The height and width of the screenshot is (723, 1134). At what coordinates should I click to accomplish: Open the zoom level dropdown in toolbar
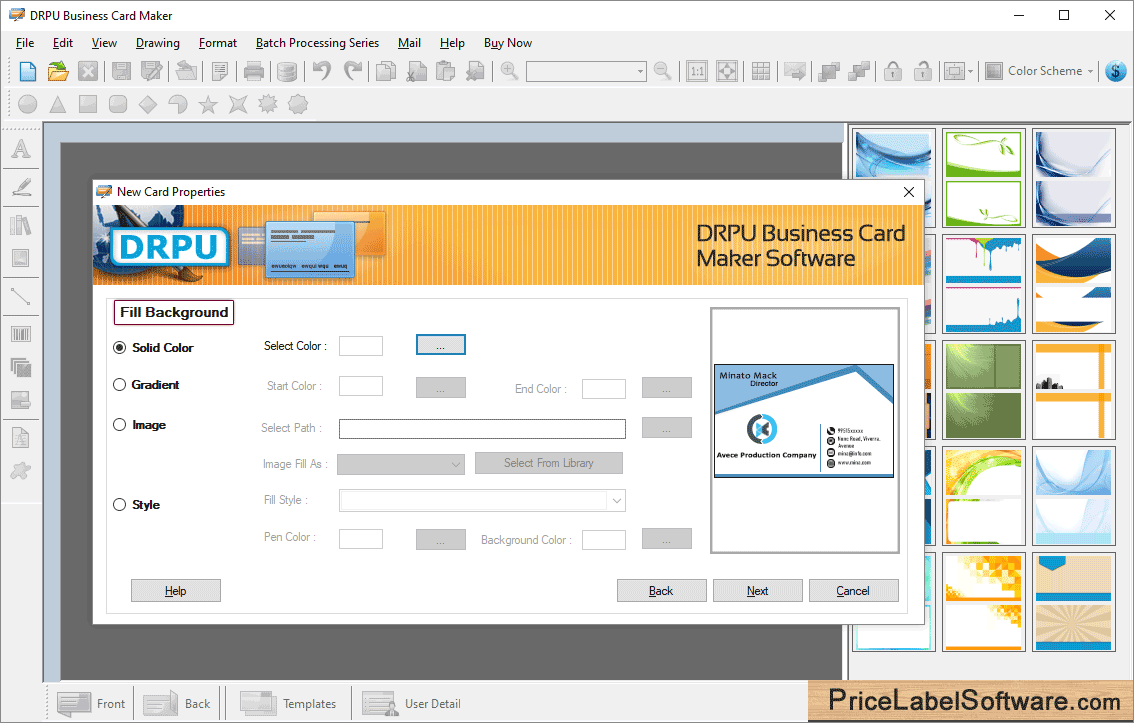pos(640,71)
